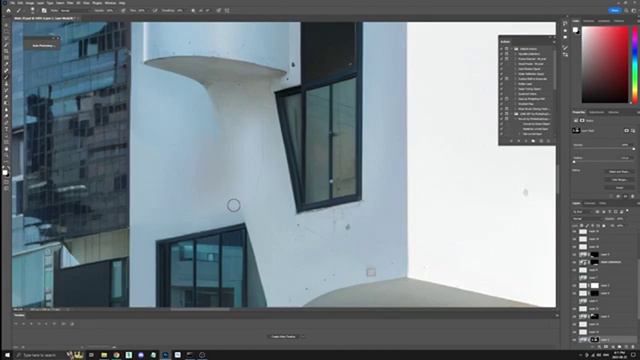Select the Eyedropper tool
The width and height of the screenshot is (640, 360).
(6, 64)
